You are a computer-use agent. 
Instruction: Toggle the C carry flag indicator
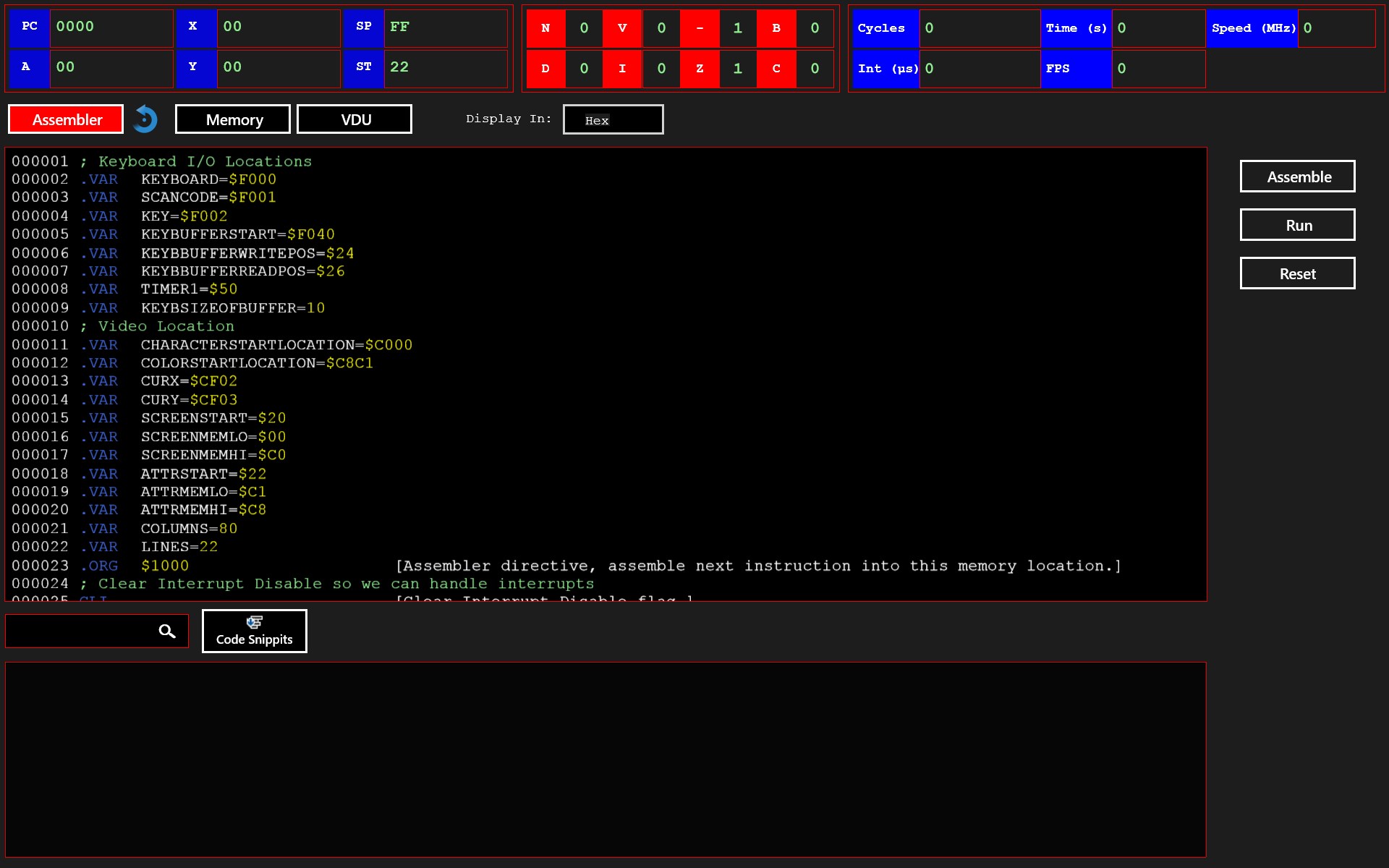(776, 69)
